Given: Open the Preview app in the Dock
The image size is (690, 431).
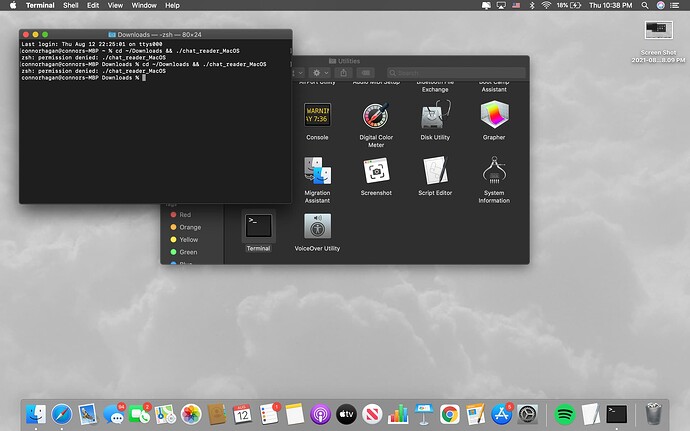Looking at the screenshot, I should (88, 414).
